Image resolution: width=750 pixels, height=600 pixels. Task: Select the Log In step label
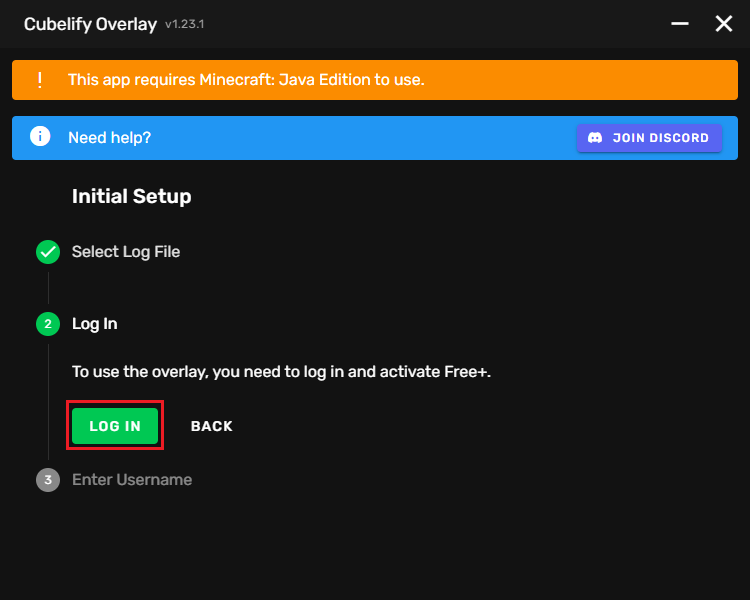click(94, 324)
